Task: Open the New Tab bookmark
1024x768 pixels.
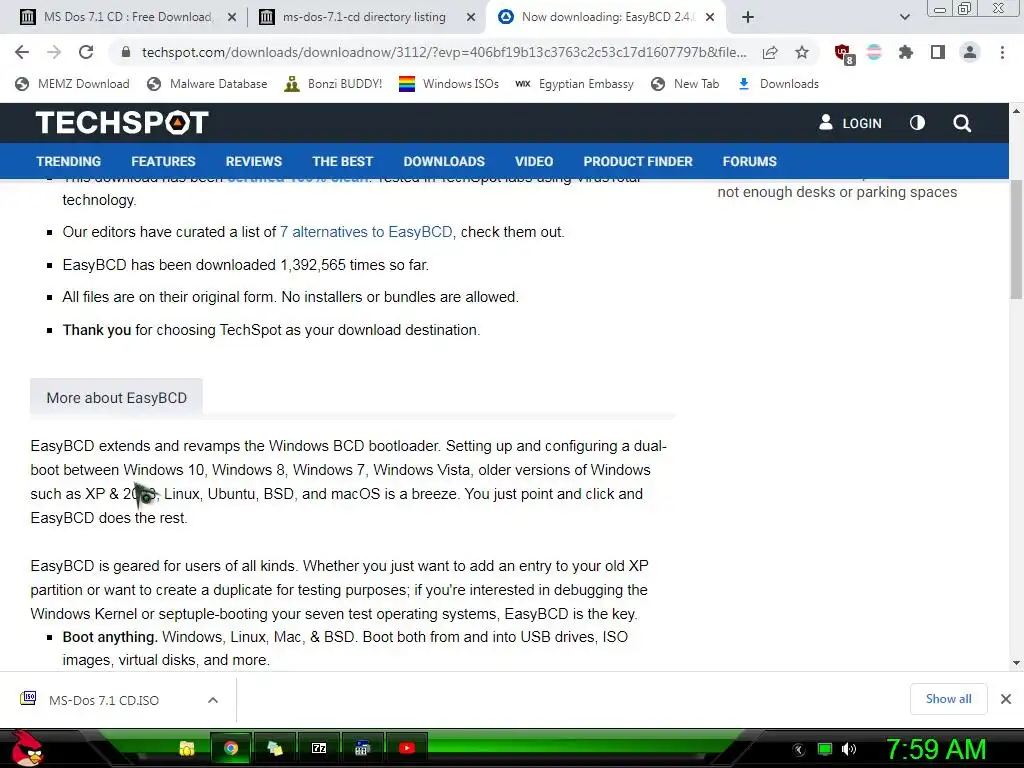Action: 685,84
